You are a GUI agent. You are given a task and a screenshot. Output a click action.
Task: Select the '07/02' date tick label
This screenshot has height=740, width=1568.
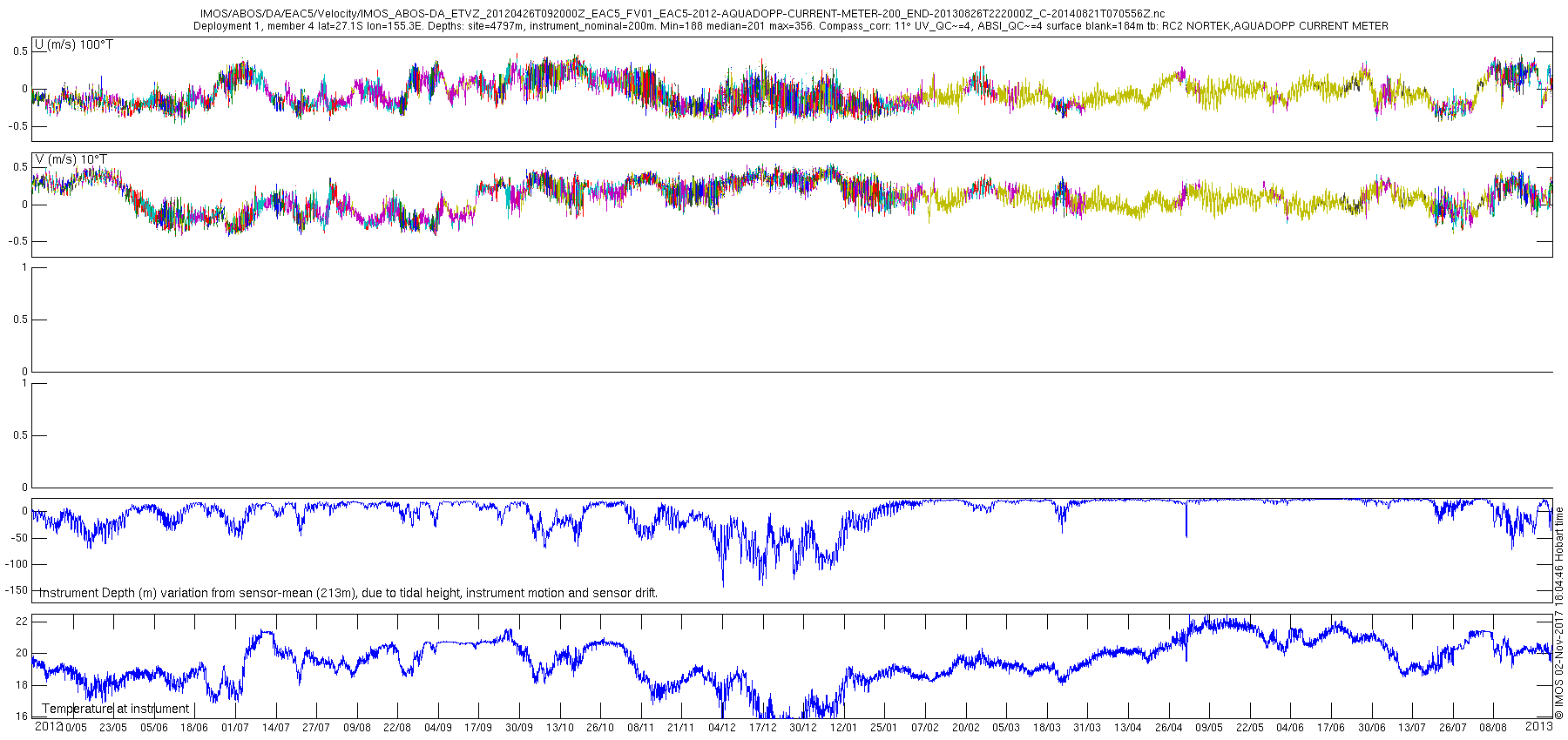pyautogui.click(x=925, y=728)
